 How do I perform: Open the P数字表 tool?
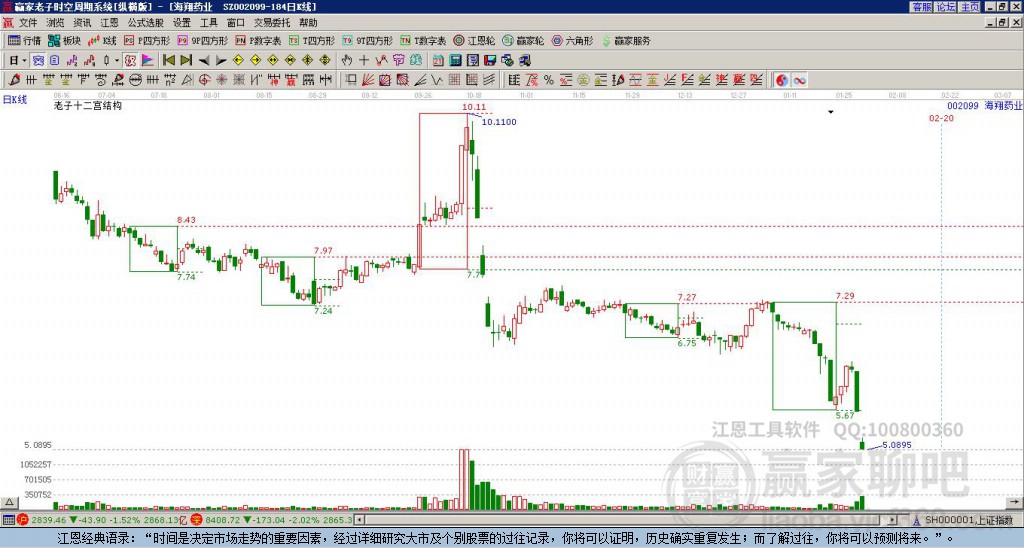coord(258,40)
